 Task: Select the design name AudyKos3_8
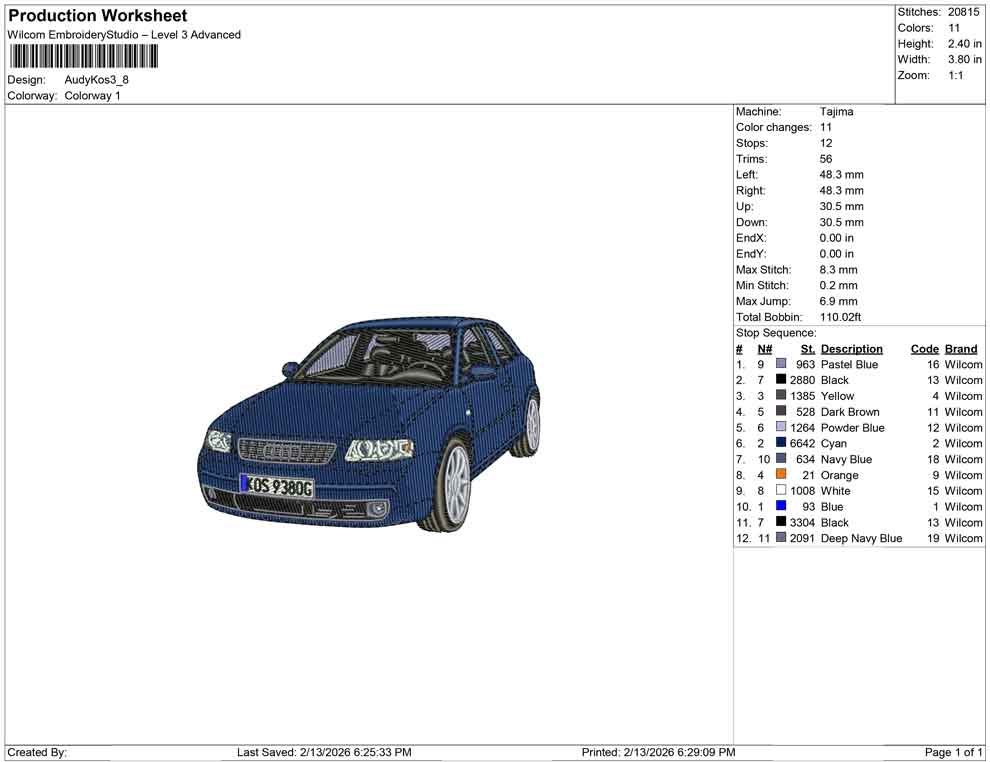pyautogui.click(x=97, y=80)
